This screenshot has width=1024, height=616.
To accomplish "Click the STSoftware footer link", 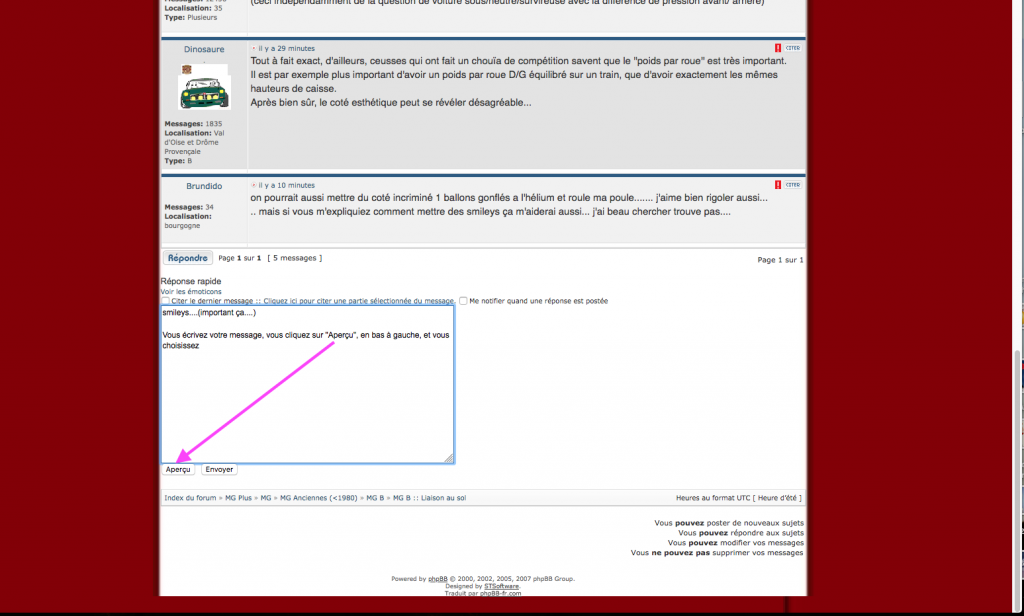I will pyautogui.click(x=502, y=586).
